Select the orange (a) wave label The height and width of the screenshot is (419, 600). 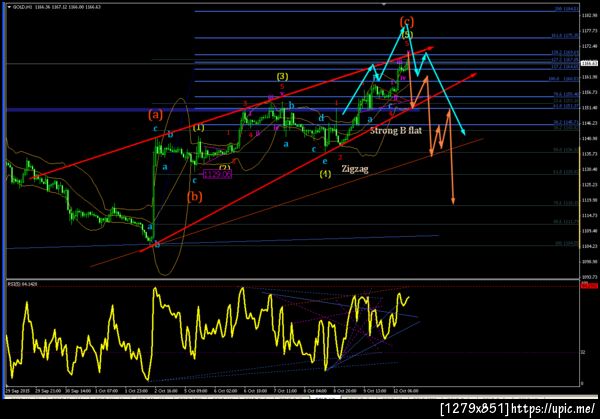click(155, 114)
